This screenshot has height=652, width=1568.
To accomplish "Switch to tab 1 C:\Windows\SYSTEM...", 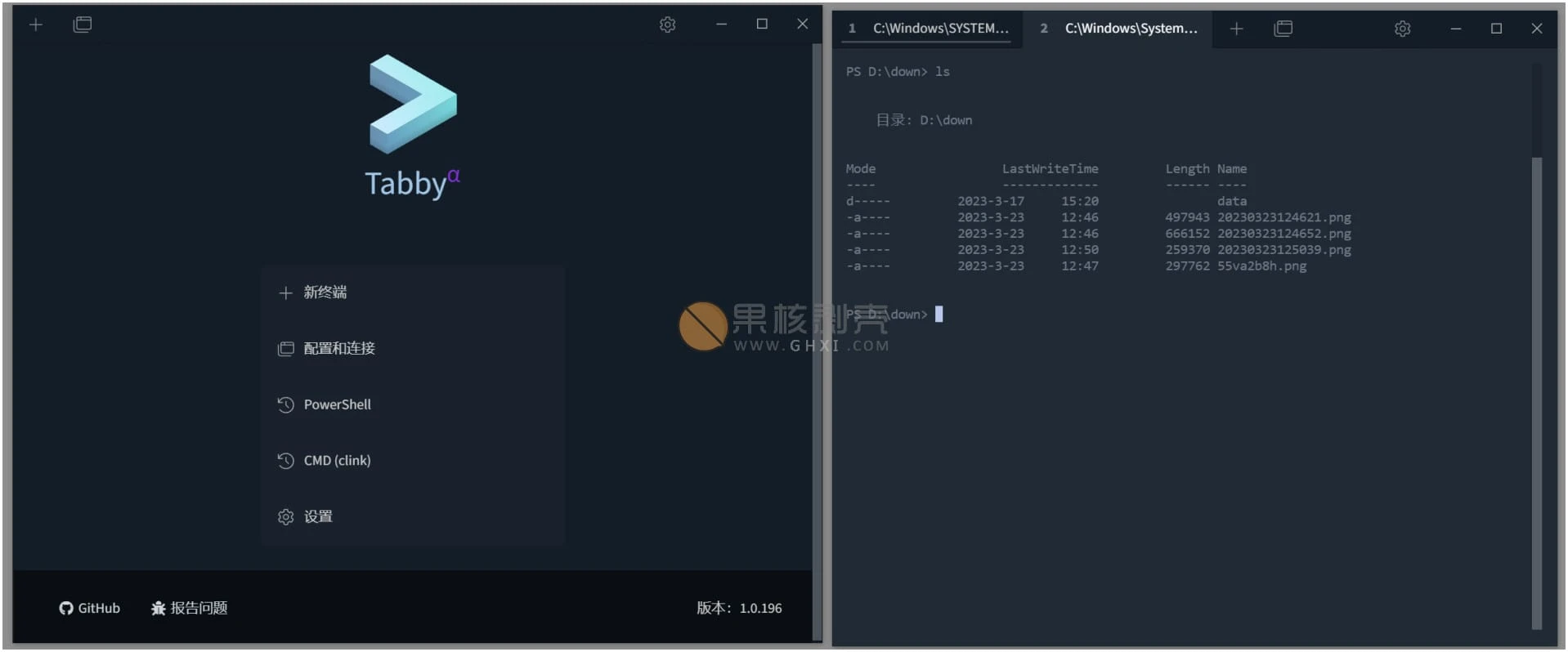I will (932, 29).
